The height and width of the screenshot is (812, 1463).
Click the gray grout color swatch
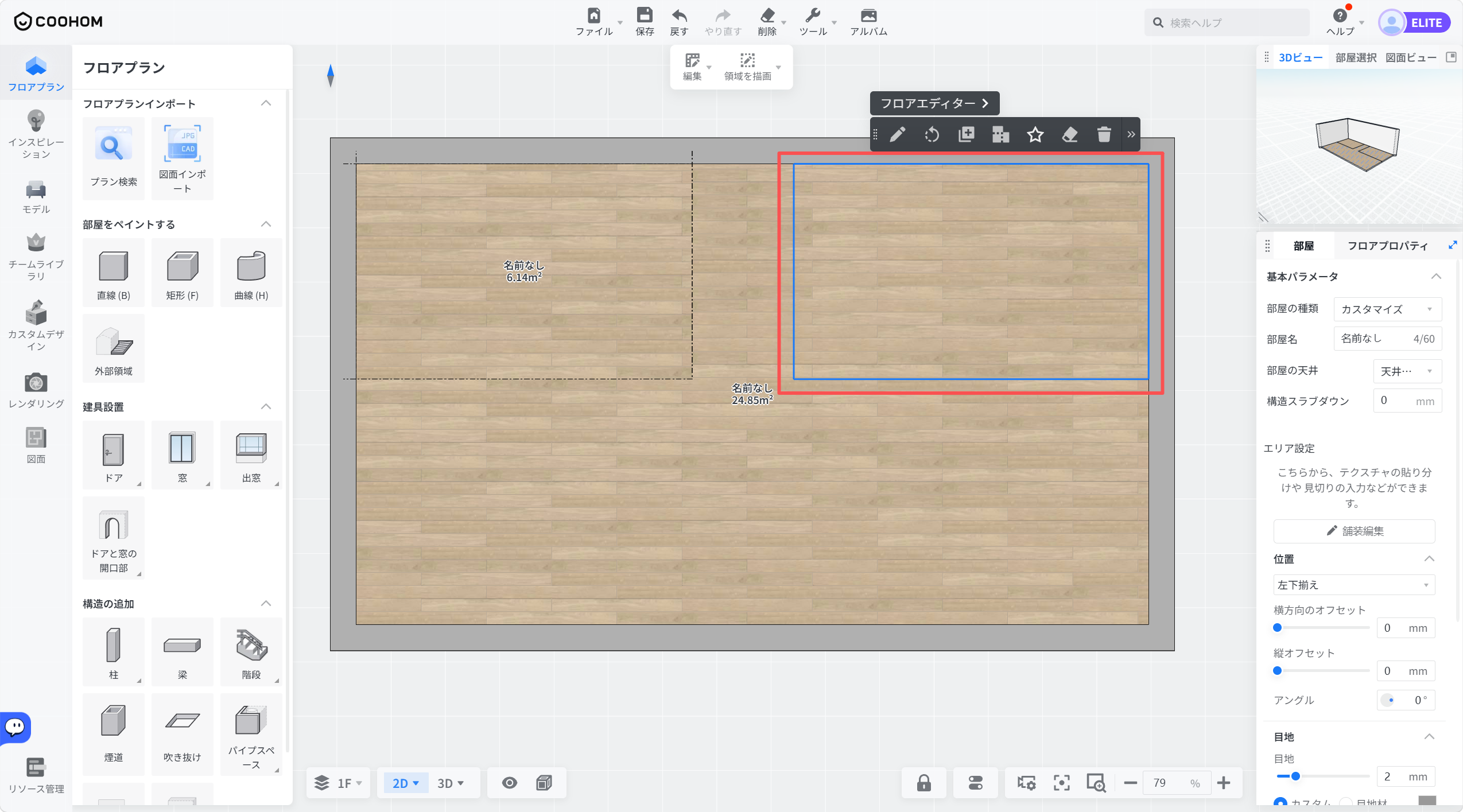click(x=1427, y=801)
